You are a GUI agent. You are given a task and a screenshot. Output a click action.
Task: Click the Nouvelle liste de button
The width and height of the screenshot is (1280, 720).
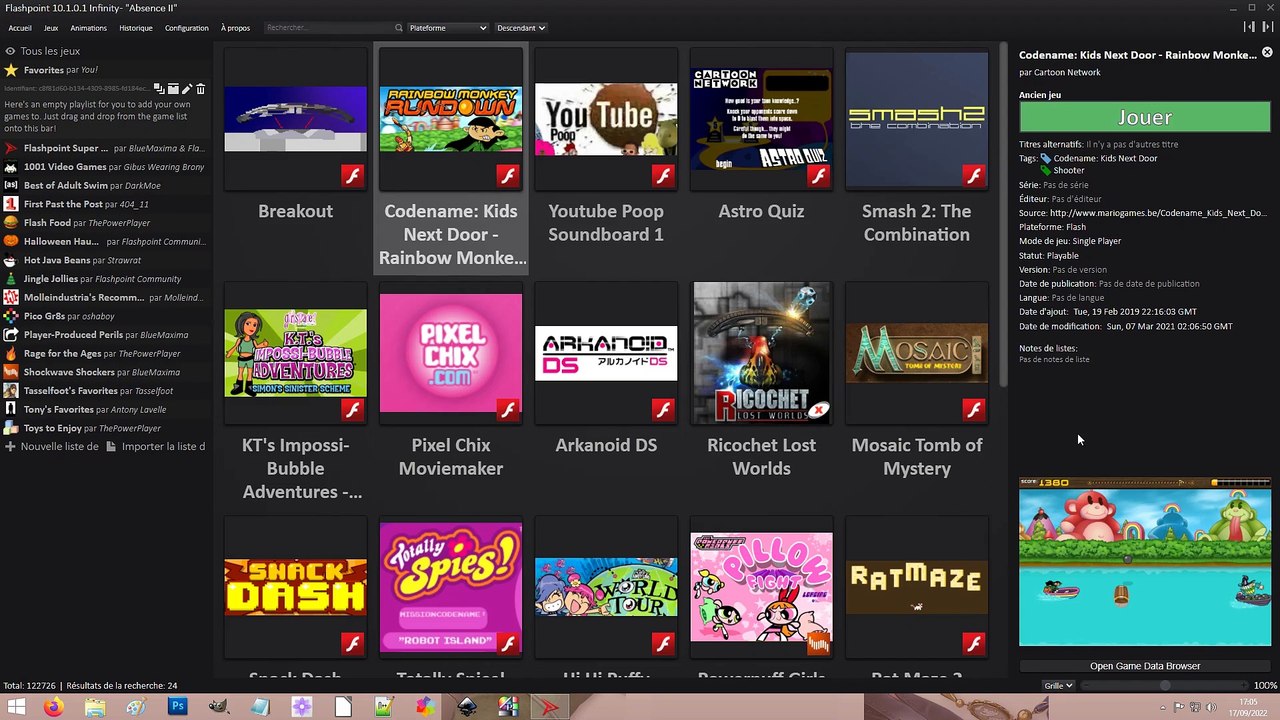tap(52, 447)
